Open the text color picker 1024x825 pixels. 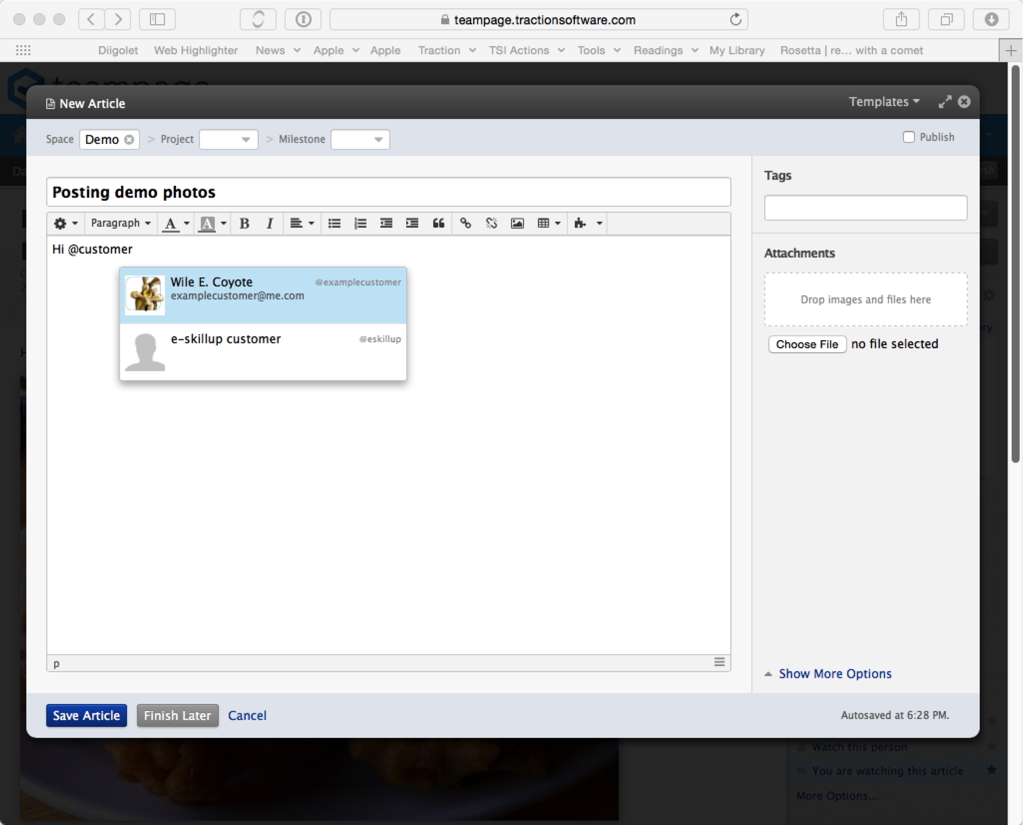(175, 224)
